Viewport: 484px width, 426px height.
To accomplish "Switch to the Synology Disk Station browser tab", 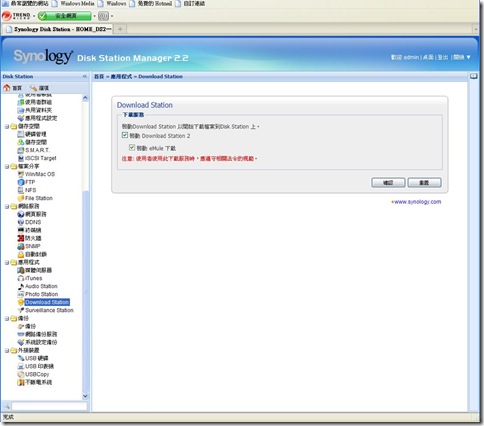I will click(x=59, y=29).
